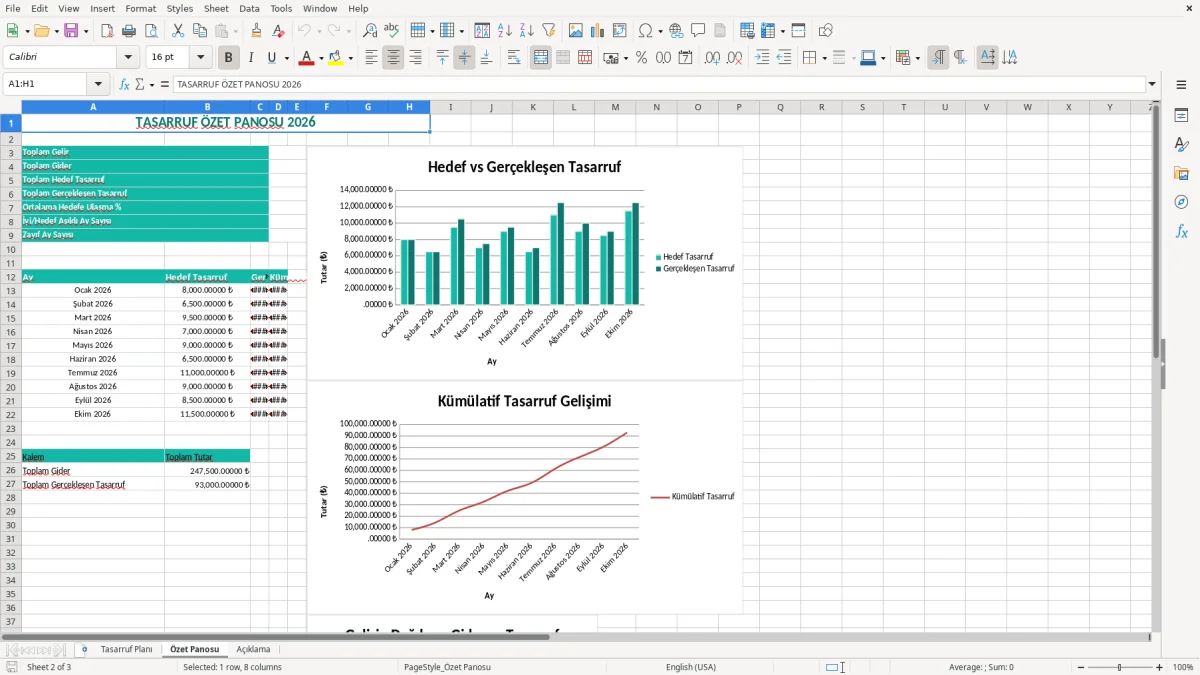Click the formula input line
This screenshot has height=675, width=1200.
(658, 84)
